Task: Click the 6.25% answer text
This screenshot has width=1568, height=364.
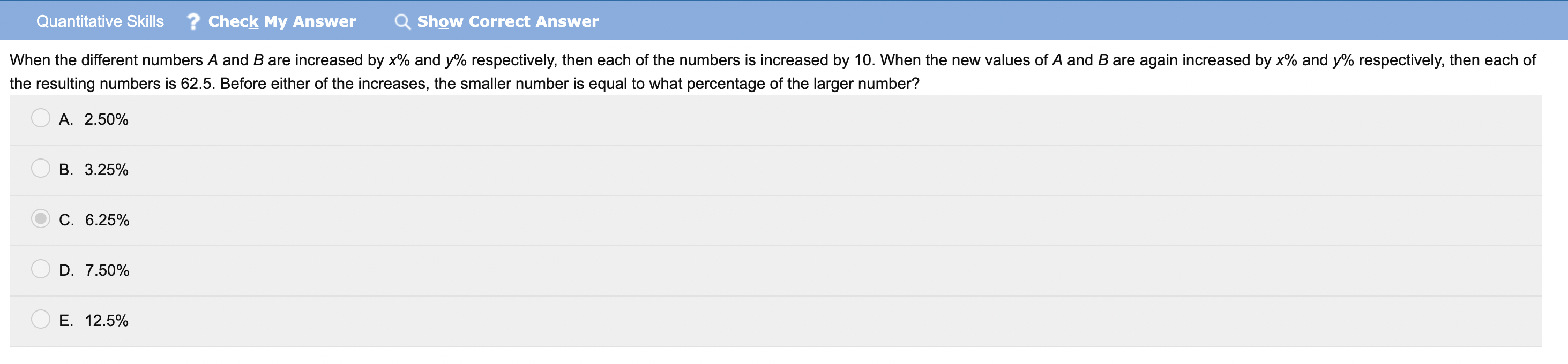Action: pos(107,220)
